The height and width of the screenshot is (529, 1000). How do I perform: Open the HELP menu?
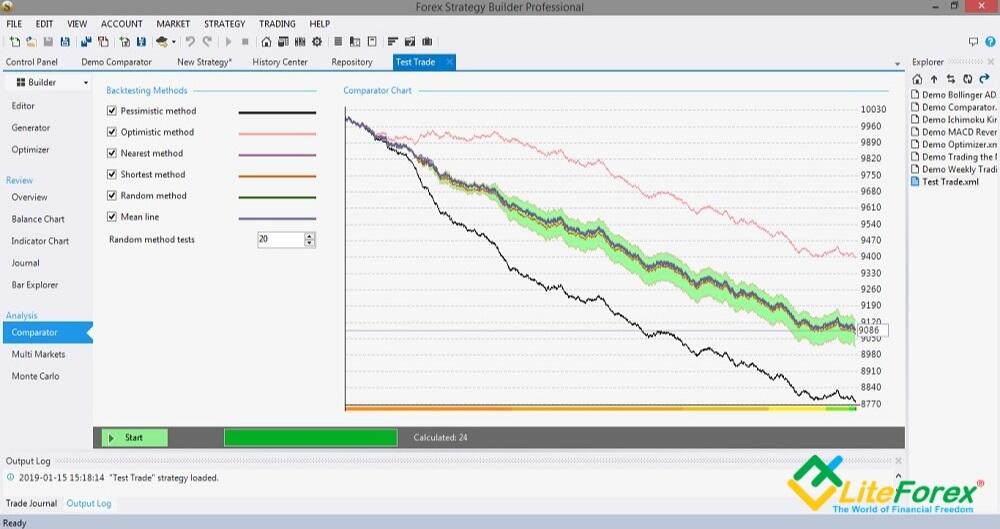[x=320, y=24]
